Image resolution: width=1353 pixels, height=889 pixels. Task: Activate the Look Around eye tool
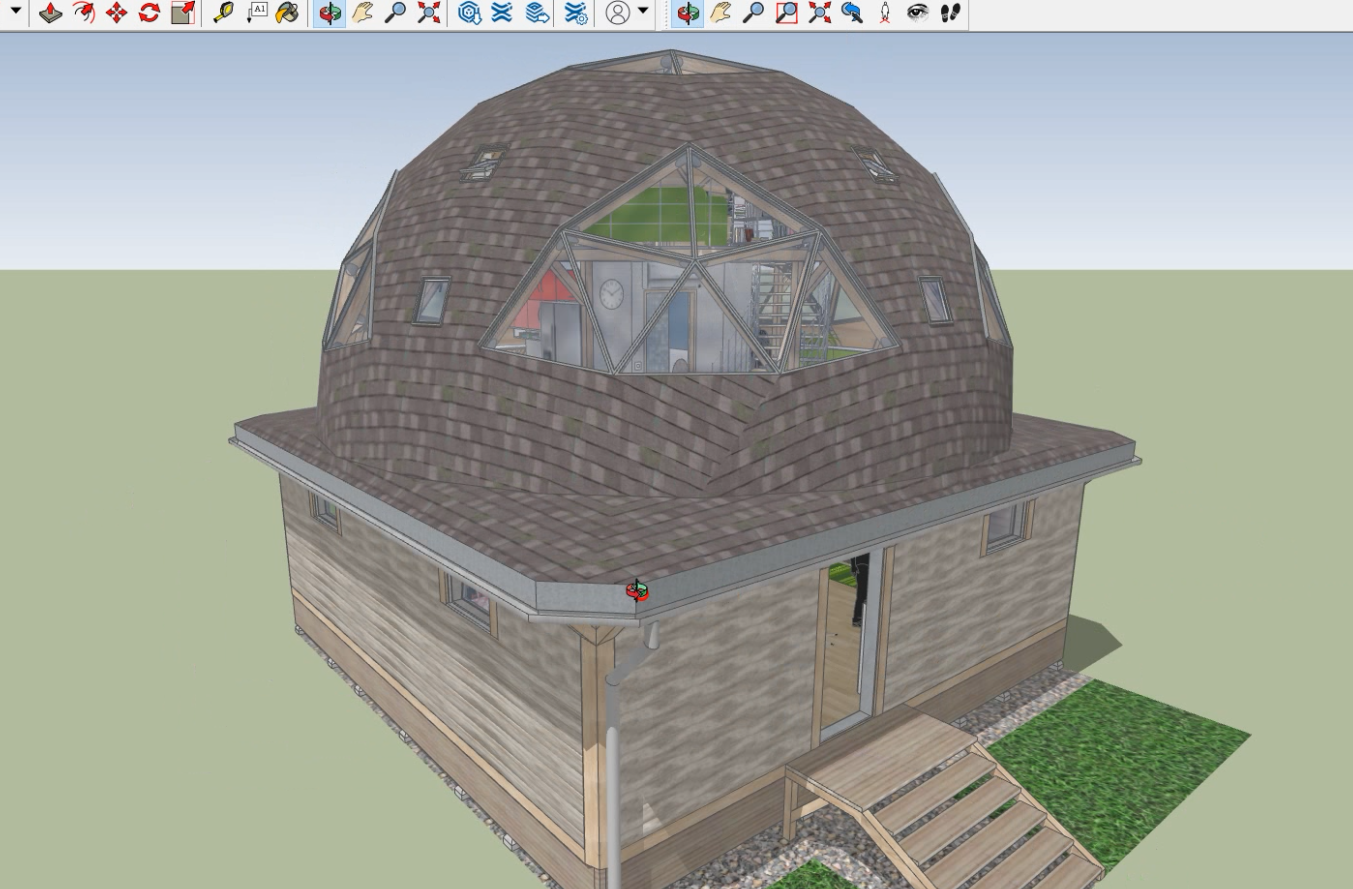918,12
